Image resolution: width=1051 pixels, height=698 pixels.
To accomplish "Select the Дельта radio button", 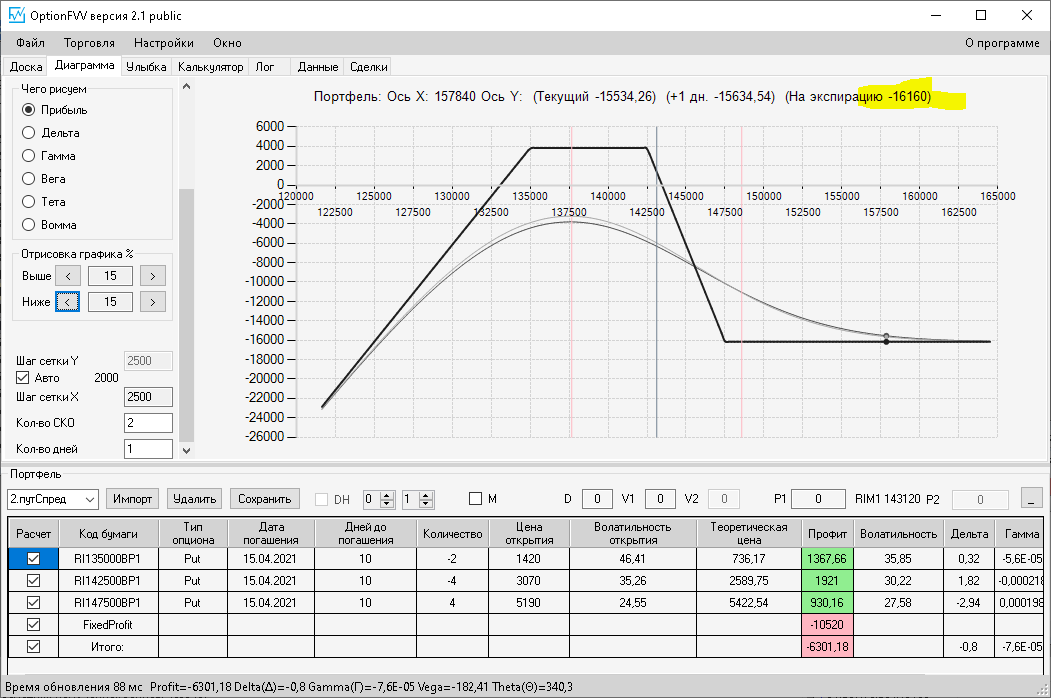I will click(x=28, y=133).
